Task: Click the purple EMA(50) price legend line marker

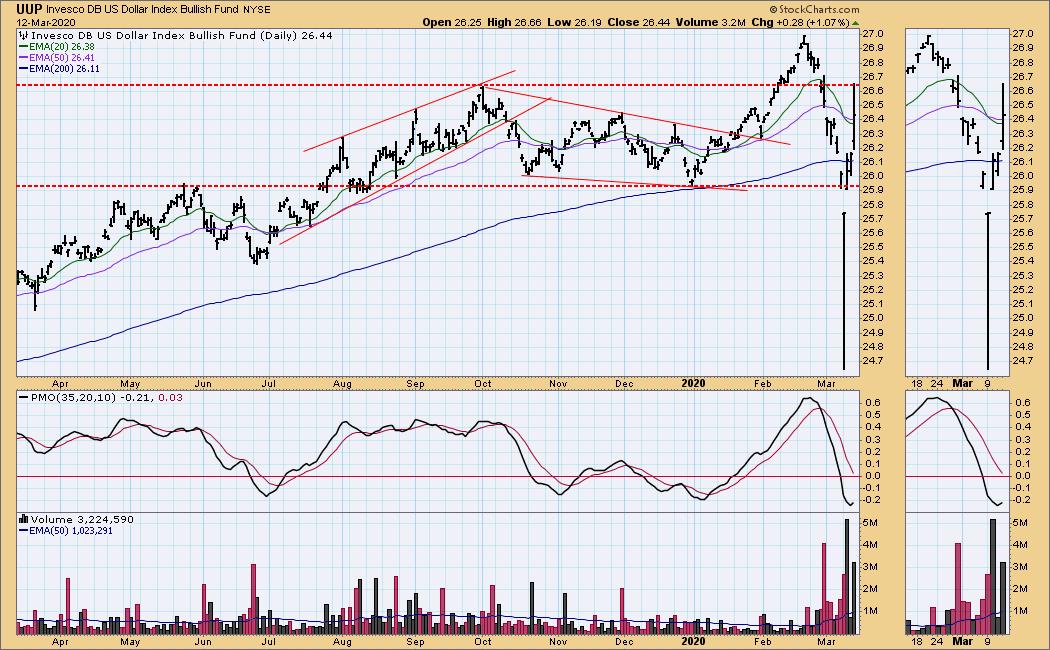Action: pyautogui.click(x=23, y=58)
